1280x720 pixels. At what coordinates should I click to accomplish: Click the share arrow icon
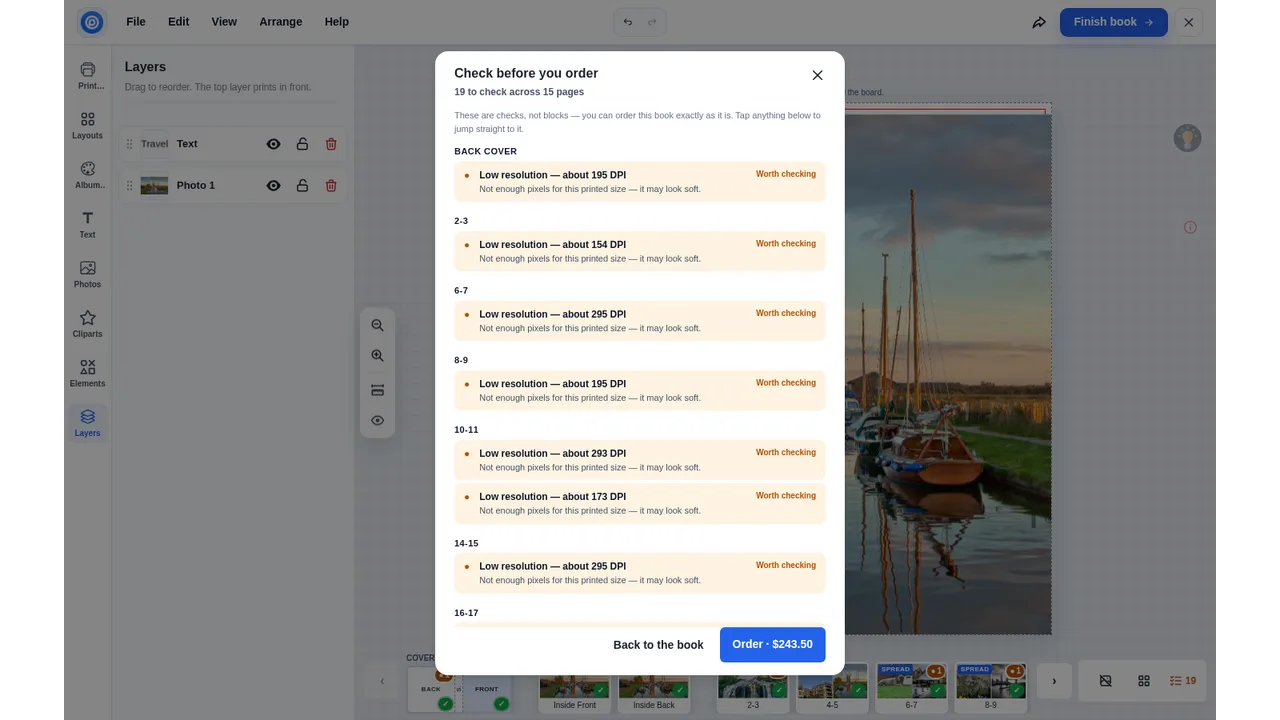coord(1039,22)
